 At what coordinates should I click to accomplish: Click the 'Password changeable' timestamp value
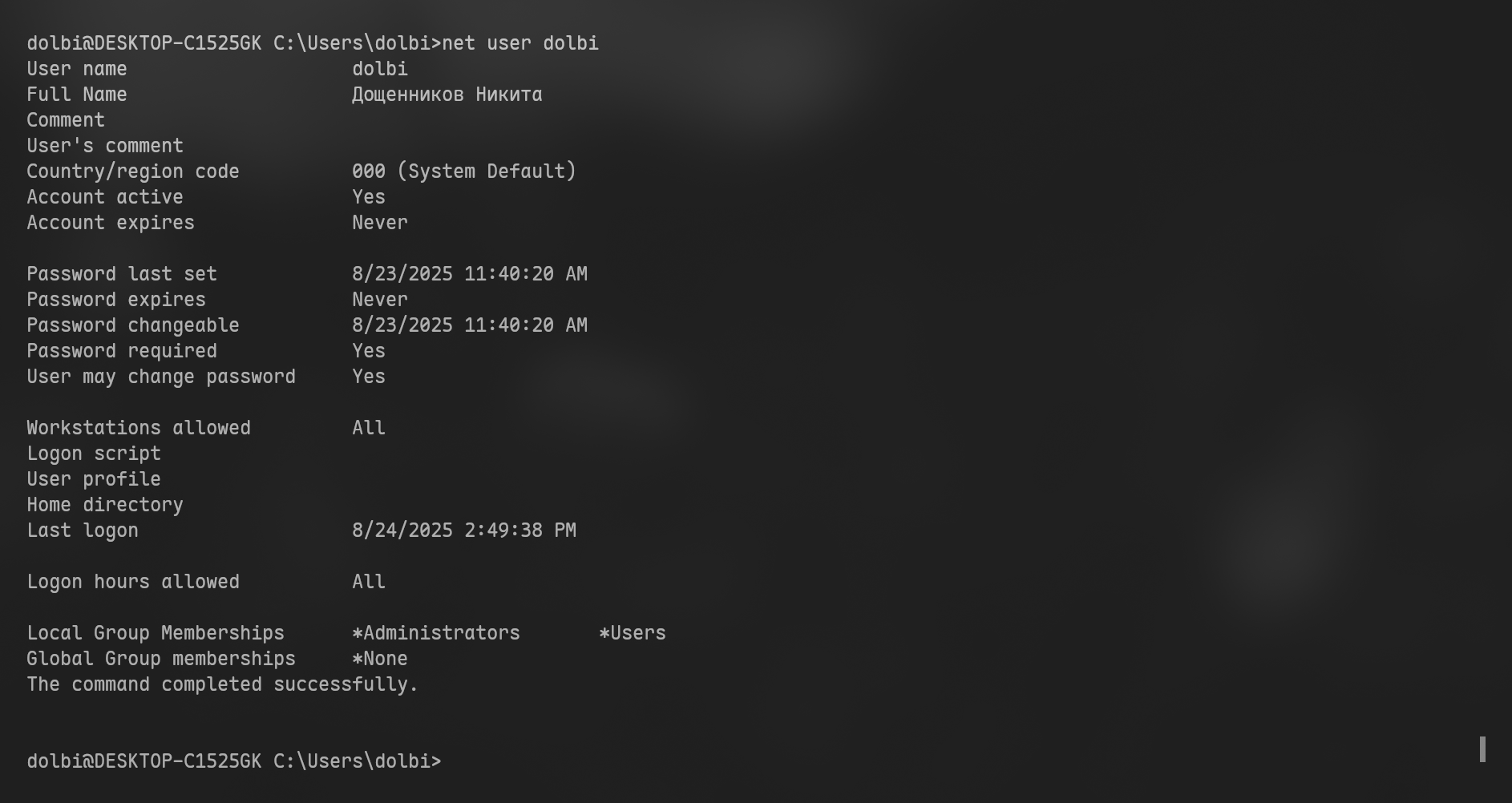pos(469,325)
